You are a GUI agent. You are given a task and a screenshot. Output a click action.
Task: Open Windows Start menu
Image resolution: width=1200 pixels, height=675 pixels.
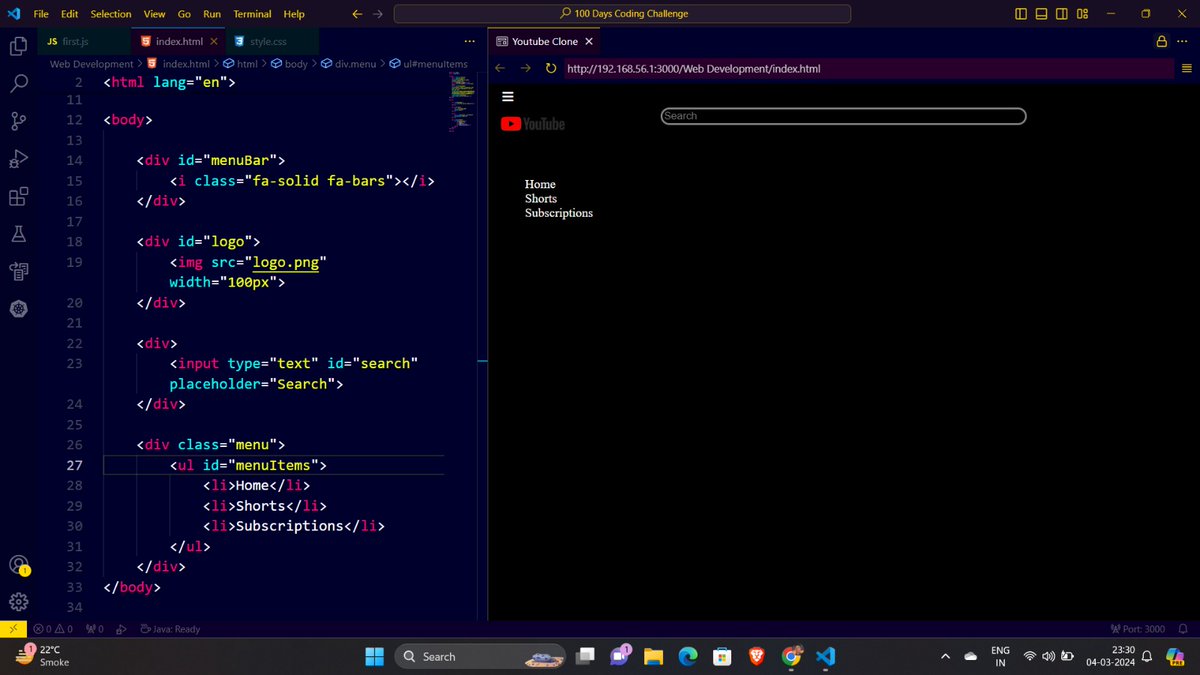[374, 656]
